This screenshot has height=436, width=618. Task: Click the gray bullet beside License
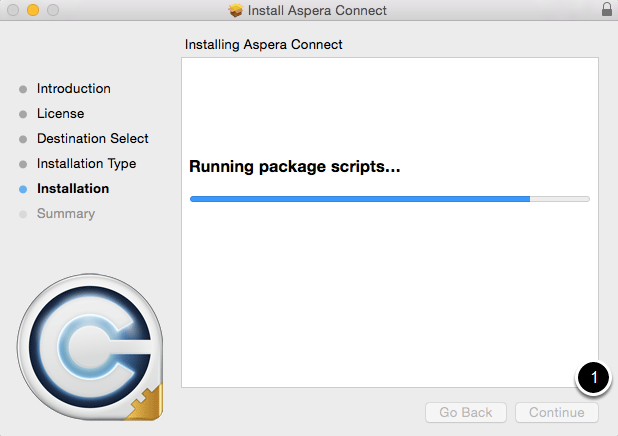pyautogui.click(x=23, y=114)
